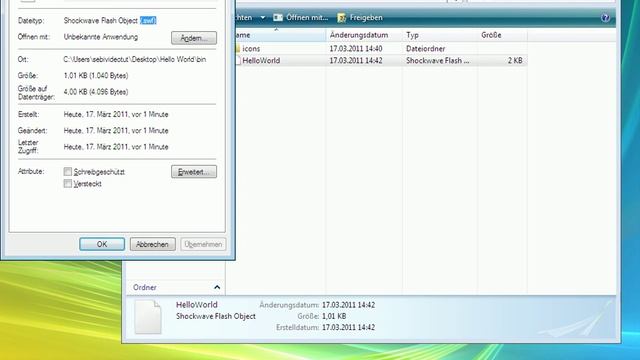Click the date 17.03.2011 14:40 cell
The image size is (640, 360).
coord(356,49)
